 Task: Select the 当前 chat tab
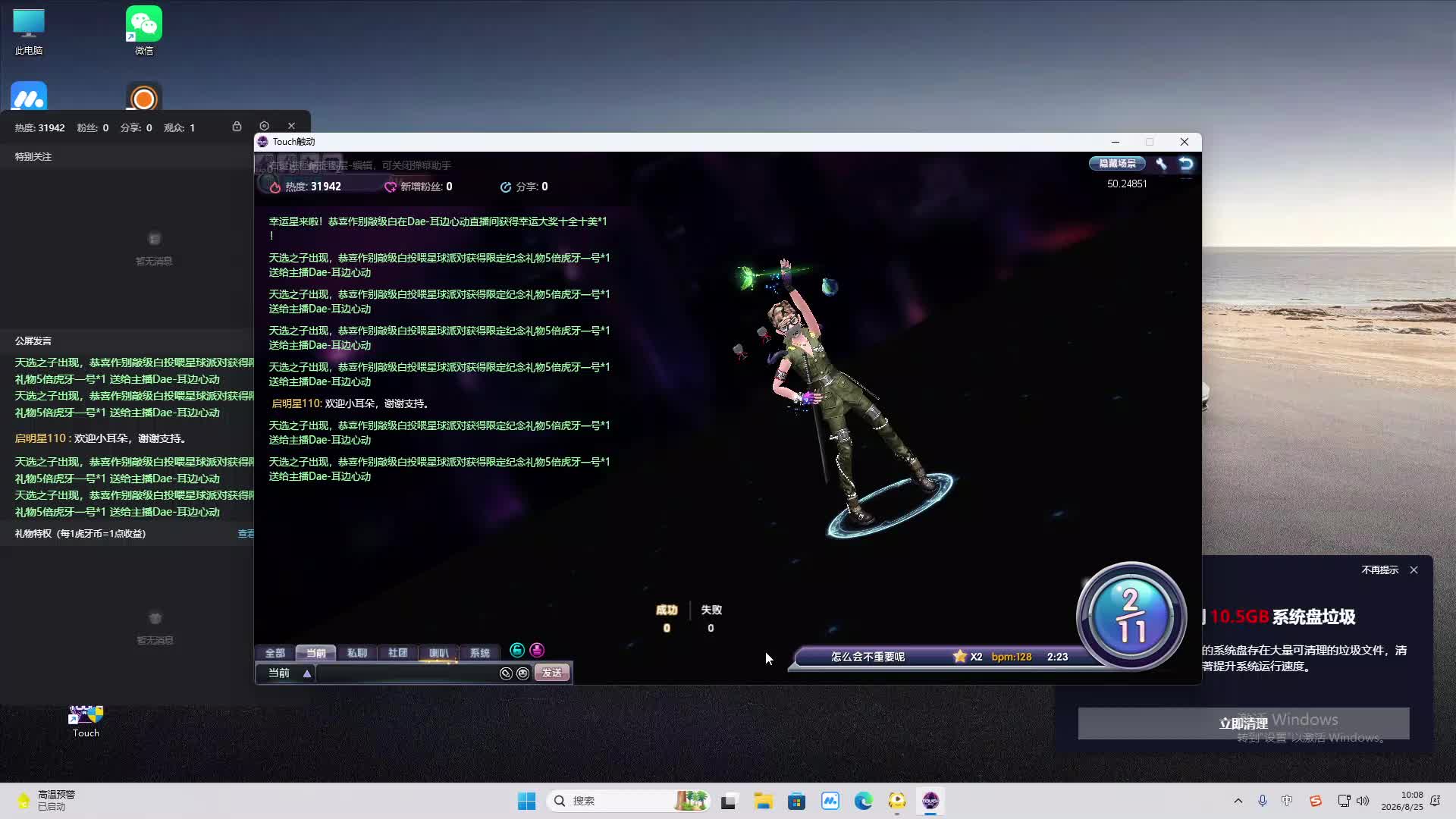point(316,653)
